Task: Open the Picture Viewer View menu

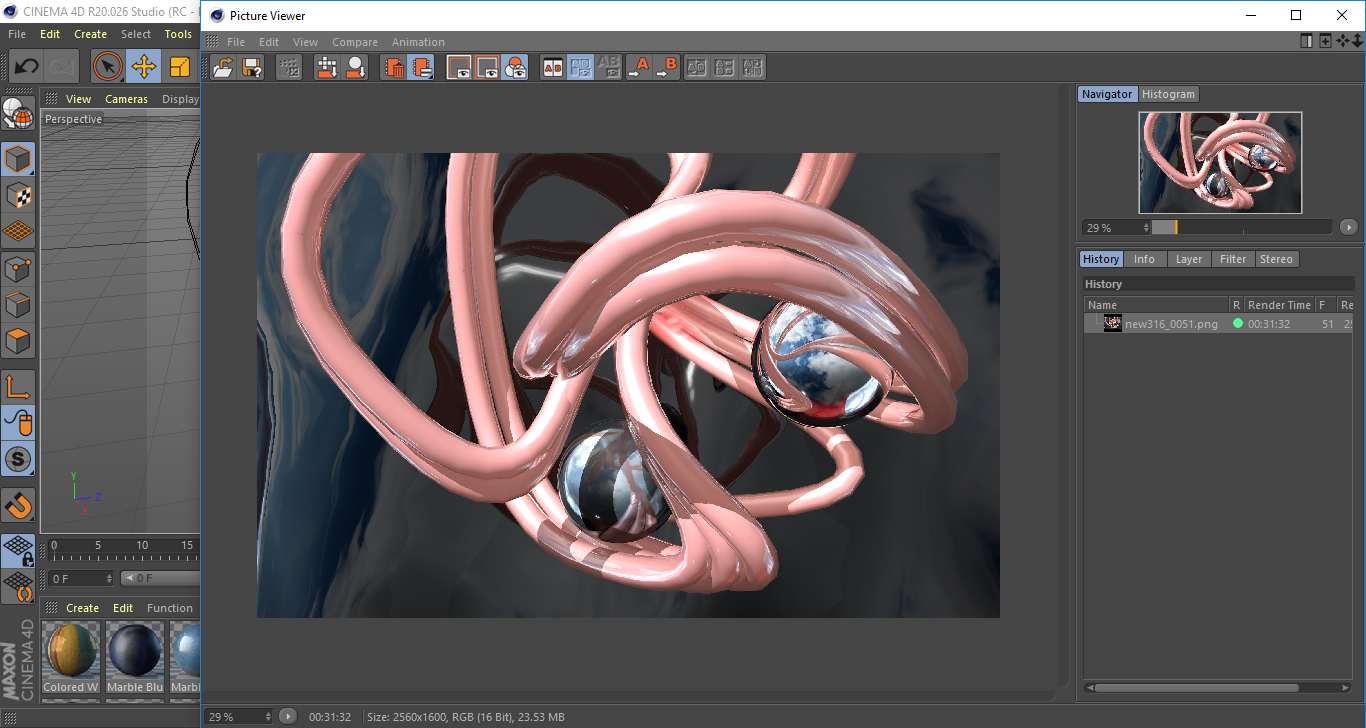Action: (x=305, y=42)
